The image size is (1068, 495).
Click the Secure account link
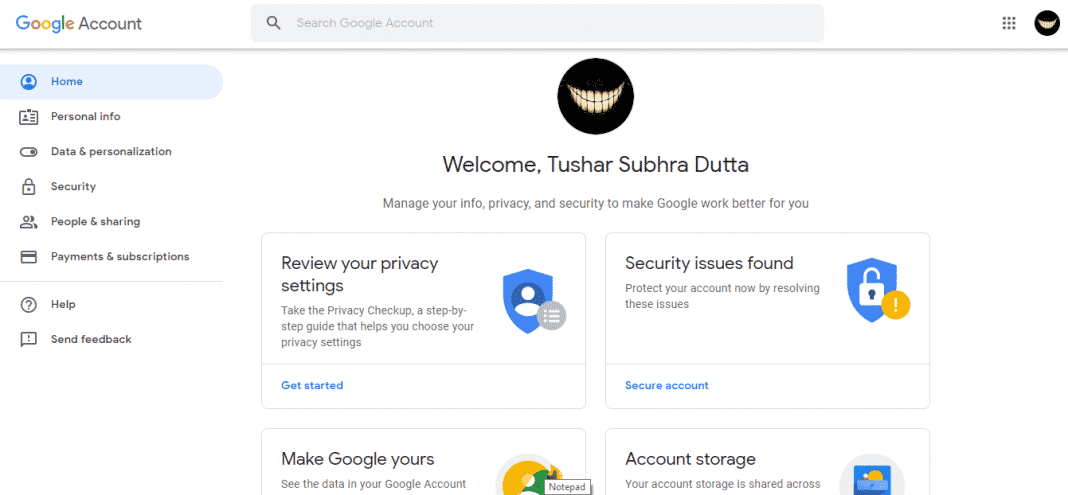(667, 385)
